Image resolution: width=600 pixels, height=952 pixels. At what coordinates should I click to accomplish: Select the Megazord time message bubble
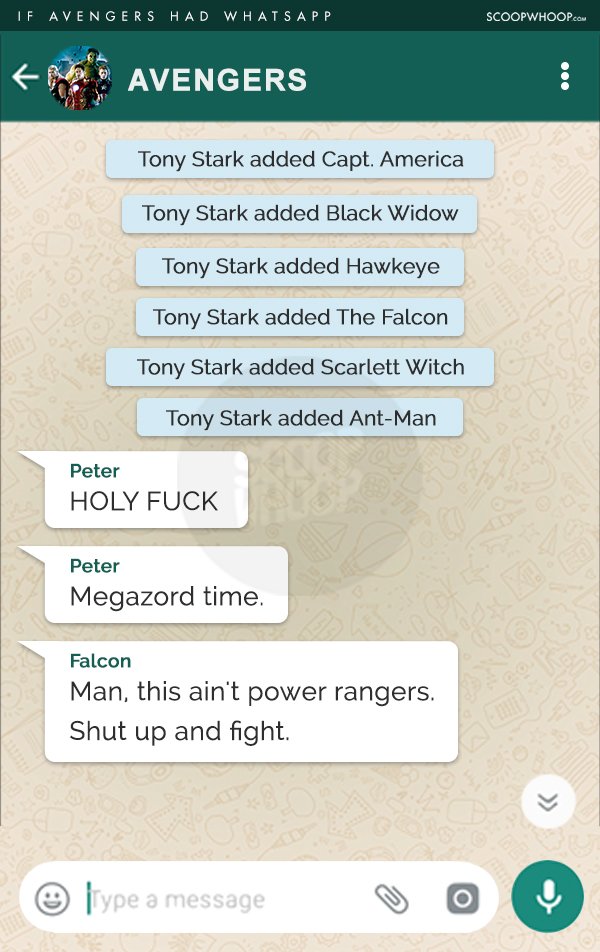tap(166, 585)
